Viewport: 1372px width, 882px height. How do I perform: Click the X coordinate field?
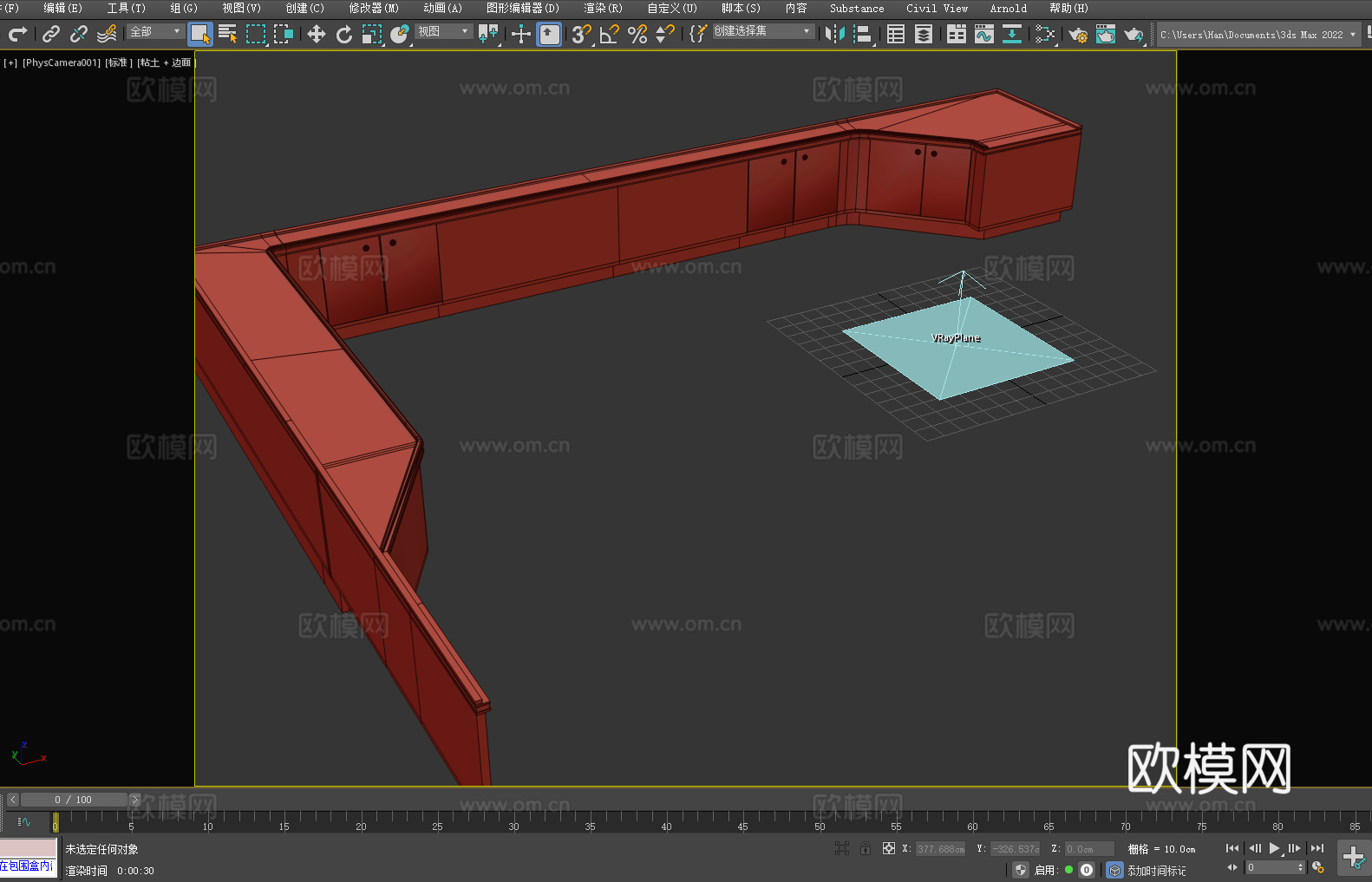tap(940, 849)
